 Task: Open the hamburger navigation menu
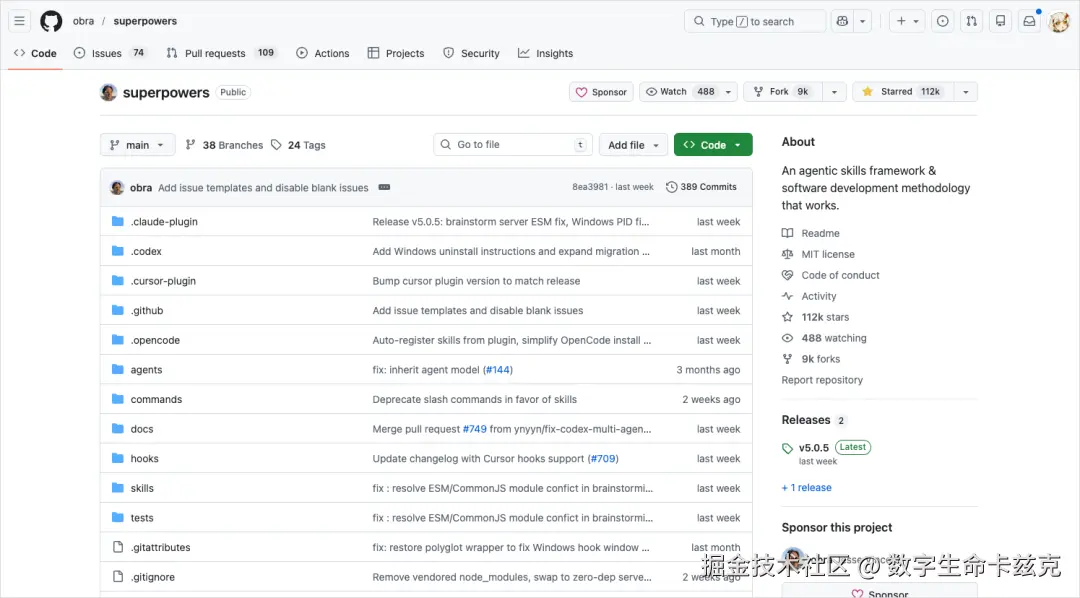[19, 21]
